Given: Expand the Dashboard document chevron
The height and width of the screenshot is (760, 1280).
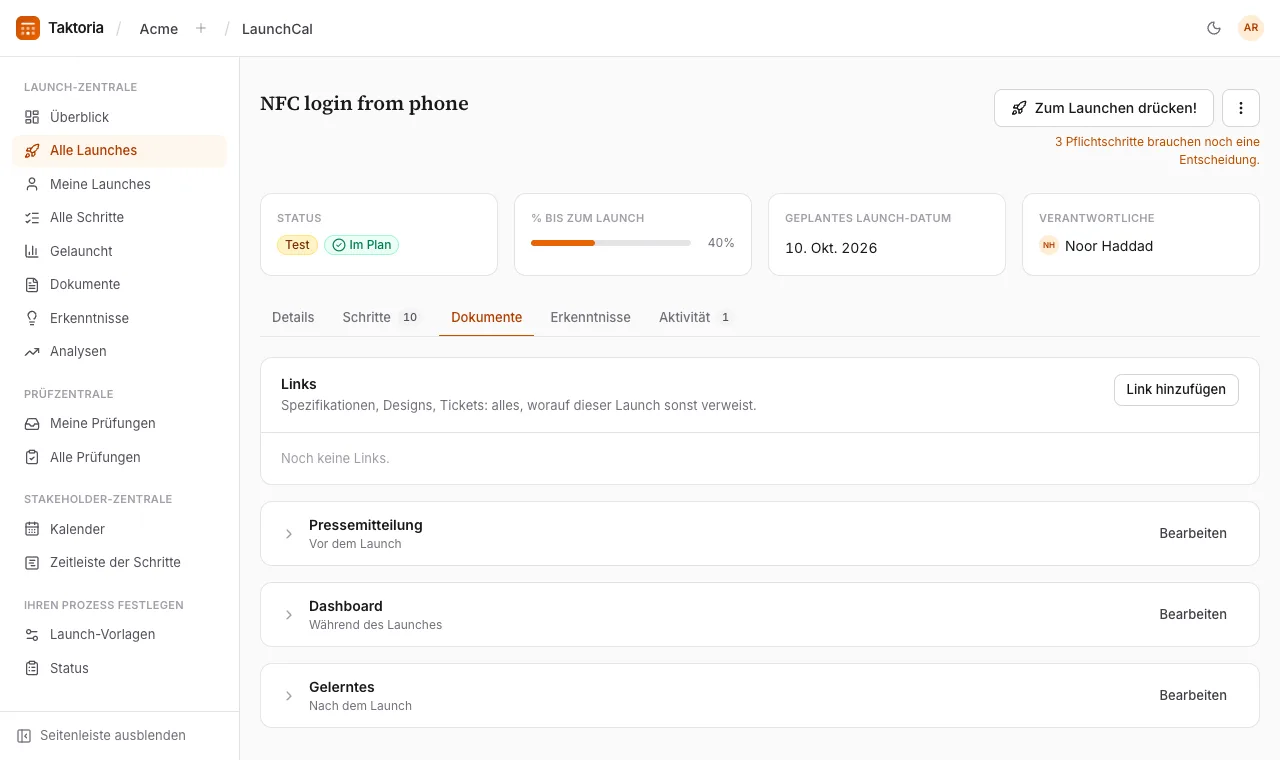Looking at the screenshot, I should (289, 615).
